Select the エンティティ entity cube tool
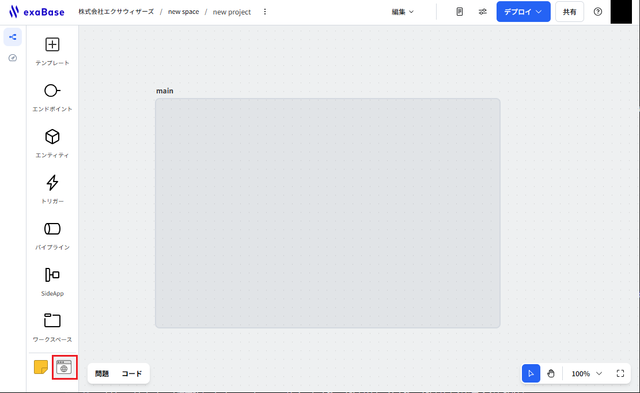The width and height of the screenshot is (640, 393). pyautogui.click(x=52, y=144)
